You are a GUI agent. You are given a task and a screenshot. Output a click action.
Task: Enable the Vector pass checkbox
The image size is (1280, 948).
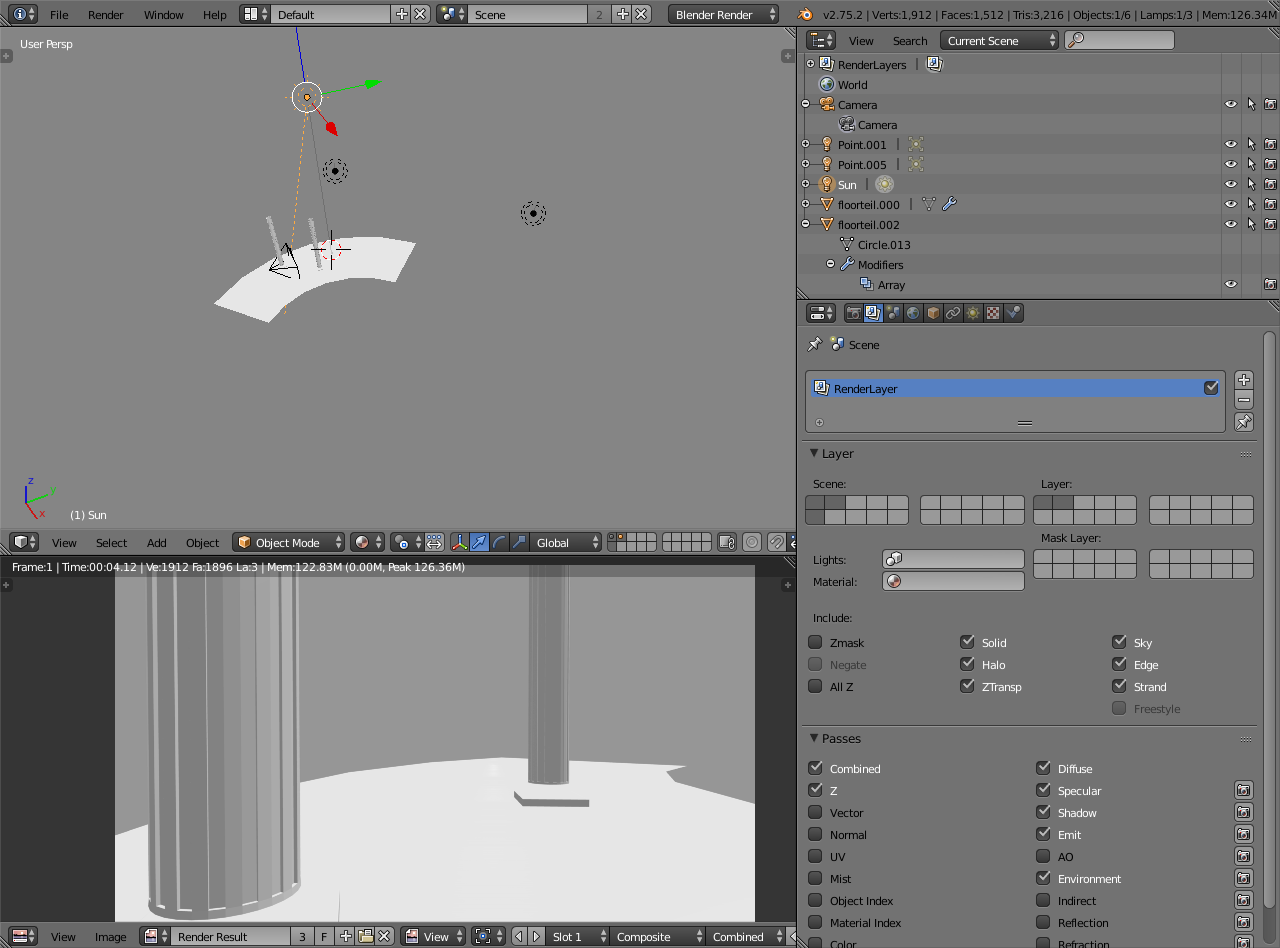pyautogui.click(x=815, y=812)
